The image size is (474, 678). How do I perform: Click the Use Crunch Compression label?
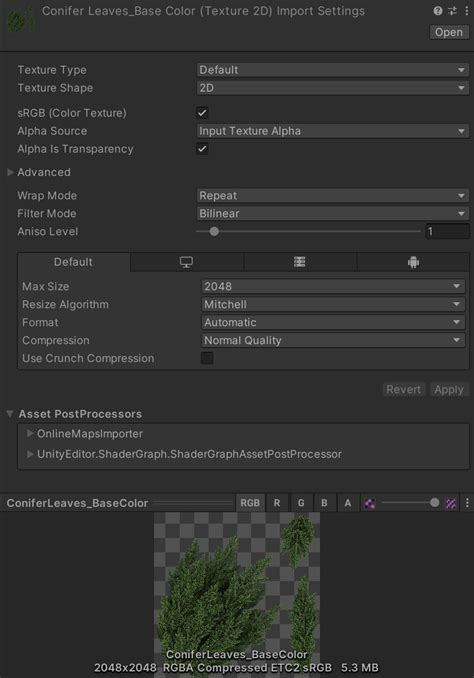click(88, 358)
